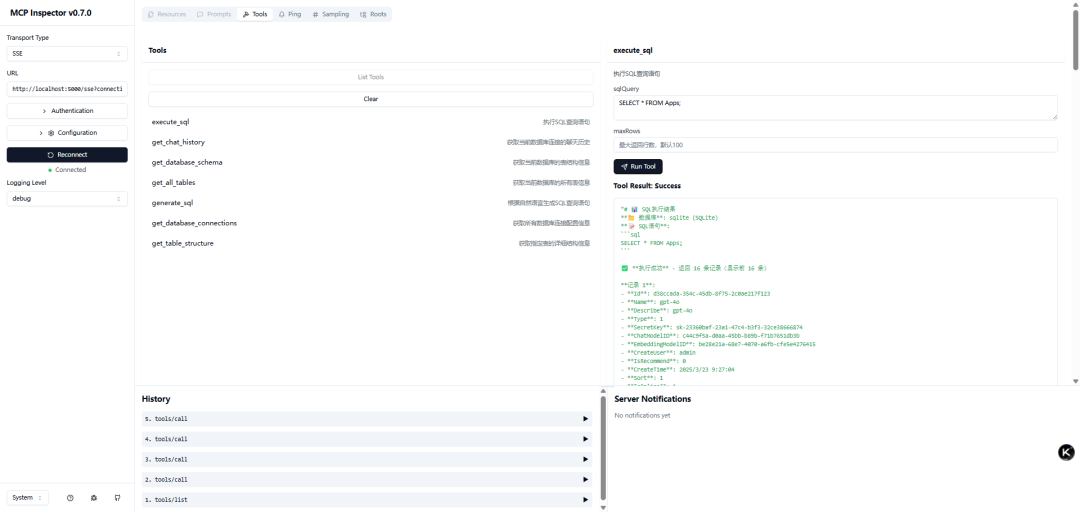The image size is (1080, 512).
Task: Select the get_database_schema tool
Action: (x=371, y=163)
